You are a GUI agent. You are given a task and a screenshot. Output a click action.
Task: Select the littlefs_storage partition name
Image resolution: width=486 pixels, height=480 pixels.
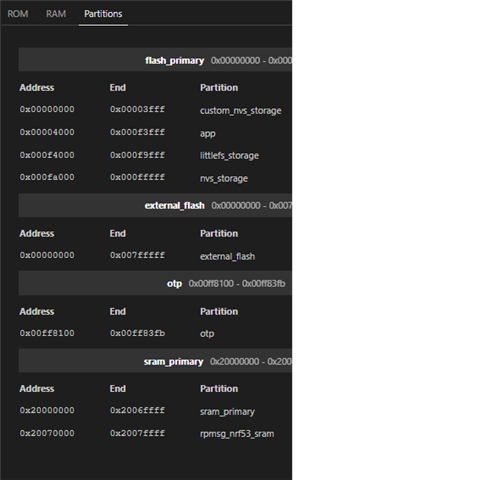[x=229, y=155]
